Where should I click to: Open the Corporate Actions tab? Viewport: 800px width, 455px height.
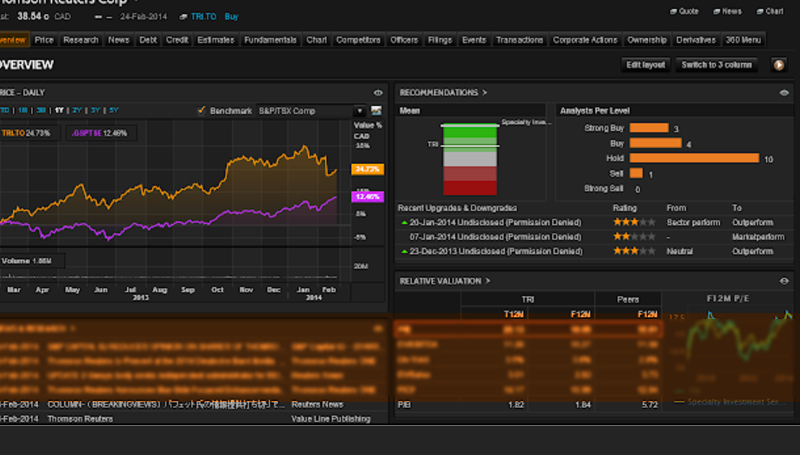pos(587,40)
